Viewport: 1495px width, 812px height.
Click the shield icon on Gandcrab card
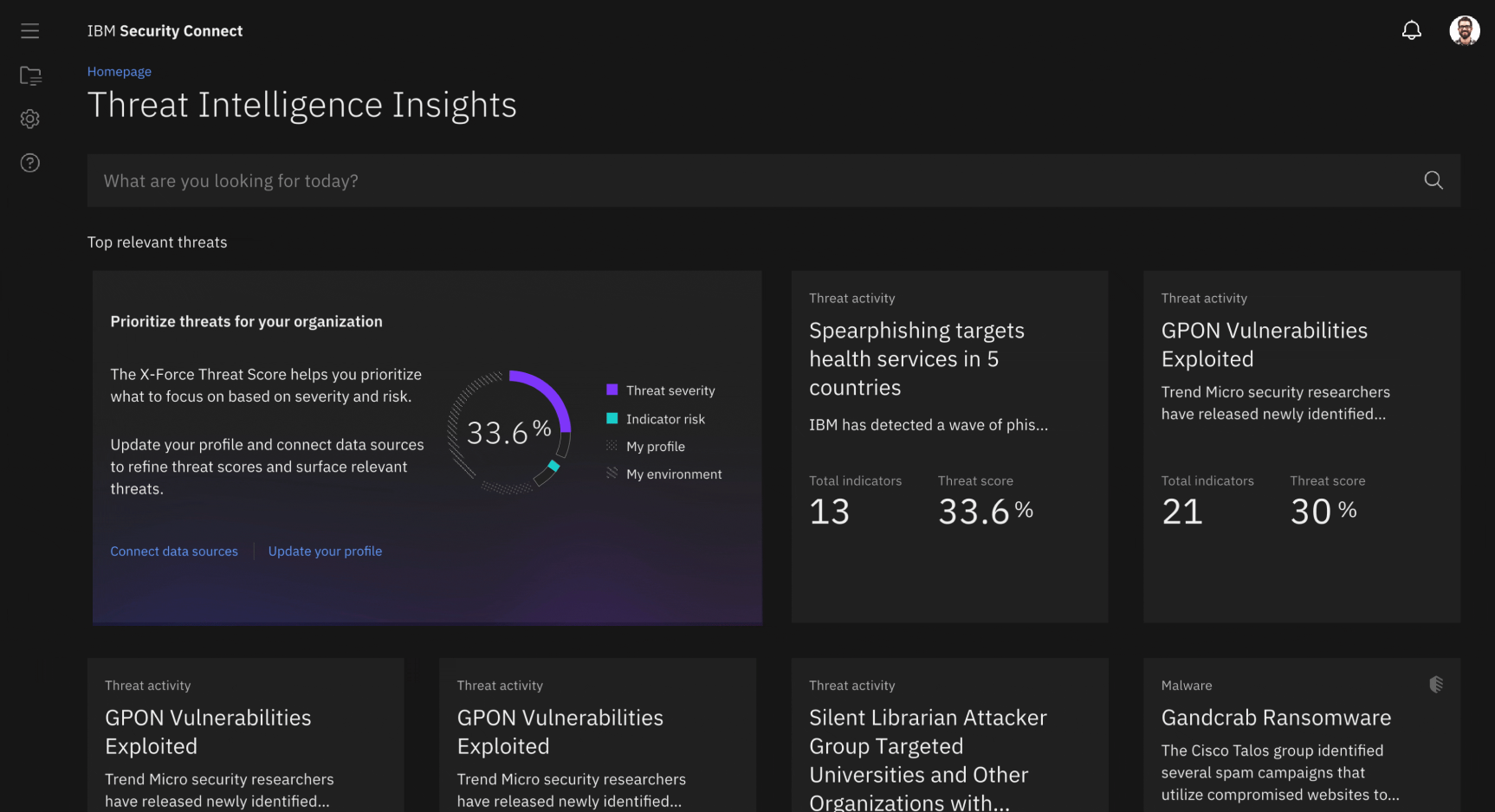1436,685
